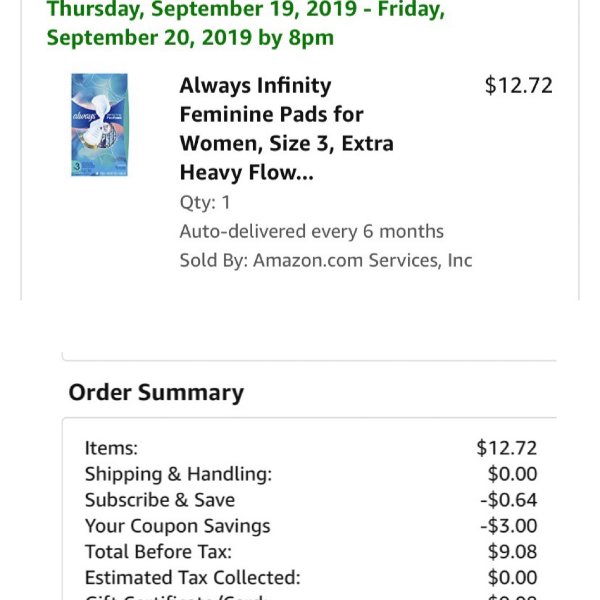600x600 pixels.
Task: Click Auto-delivered every 6 months text
Action: pos(312,231)
